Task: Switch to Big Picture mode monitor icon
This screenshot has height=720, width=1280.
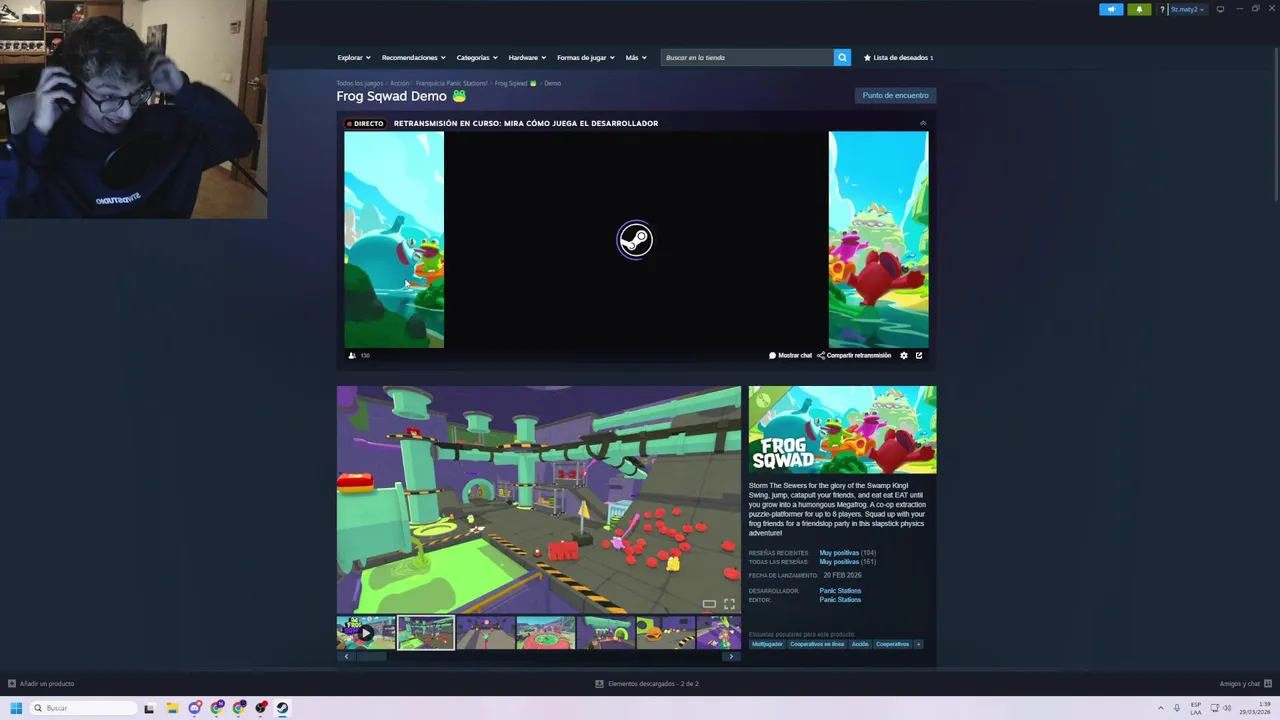Action: [x=1220, y=9]
